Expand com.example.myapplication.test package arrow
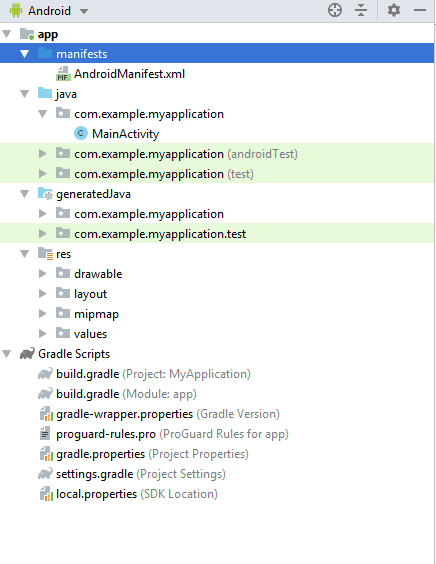 [x=42, y=234]
